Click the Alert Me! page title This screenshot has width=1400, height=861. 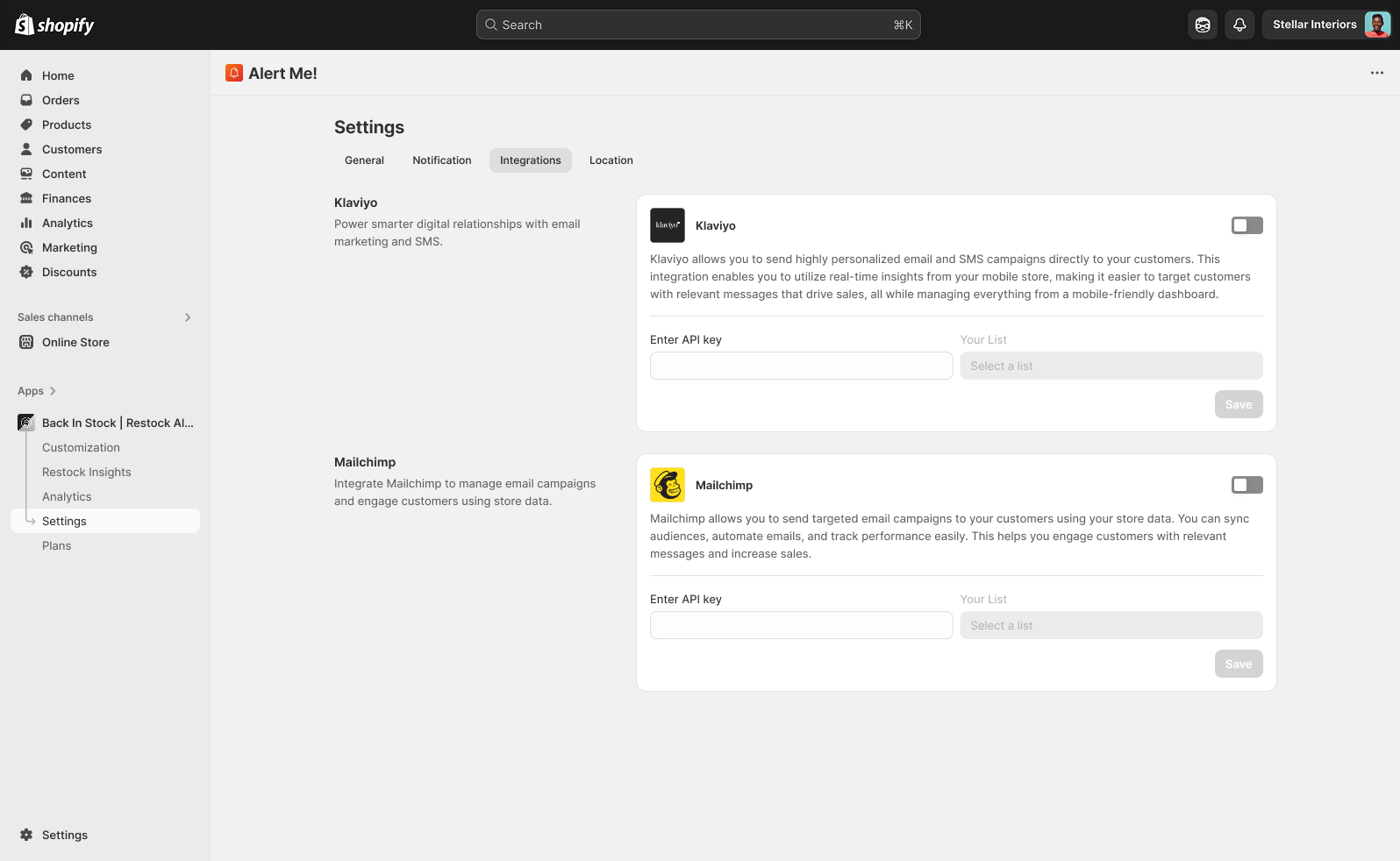(282, 74)
